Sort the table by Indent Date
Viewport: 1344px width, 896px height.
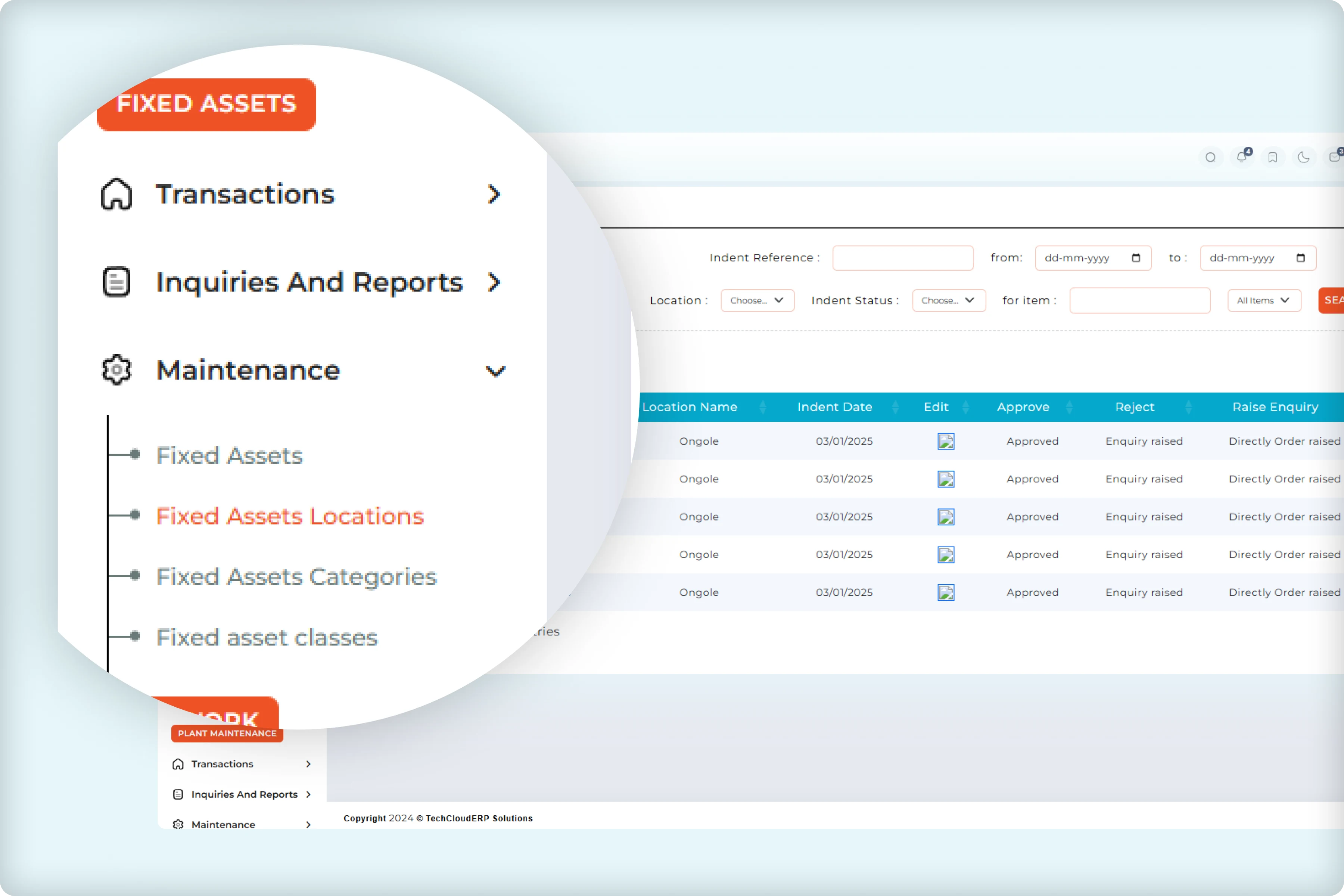click(835, 407)
